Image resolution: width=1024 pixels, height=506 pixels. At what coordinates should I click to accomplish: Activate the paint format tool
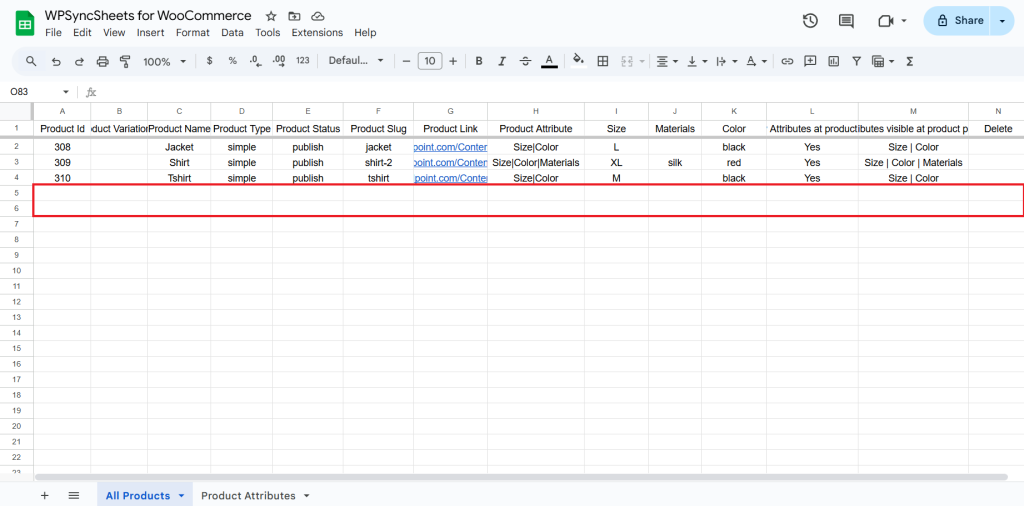point(125,61)
